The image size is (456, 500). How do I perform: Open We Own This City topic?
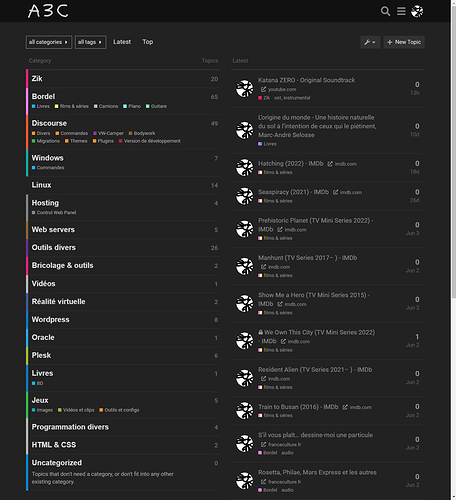tap(316, 337)
